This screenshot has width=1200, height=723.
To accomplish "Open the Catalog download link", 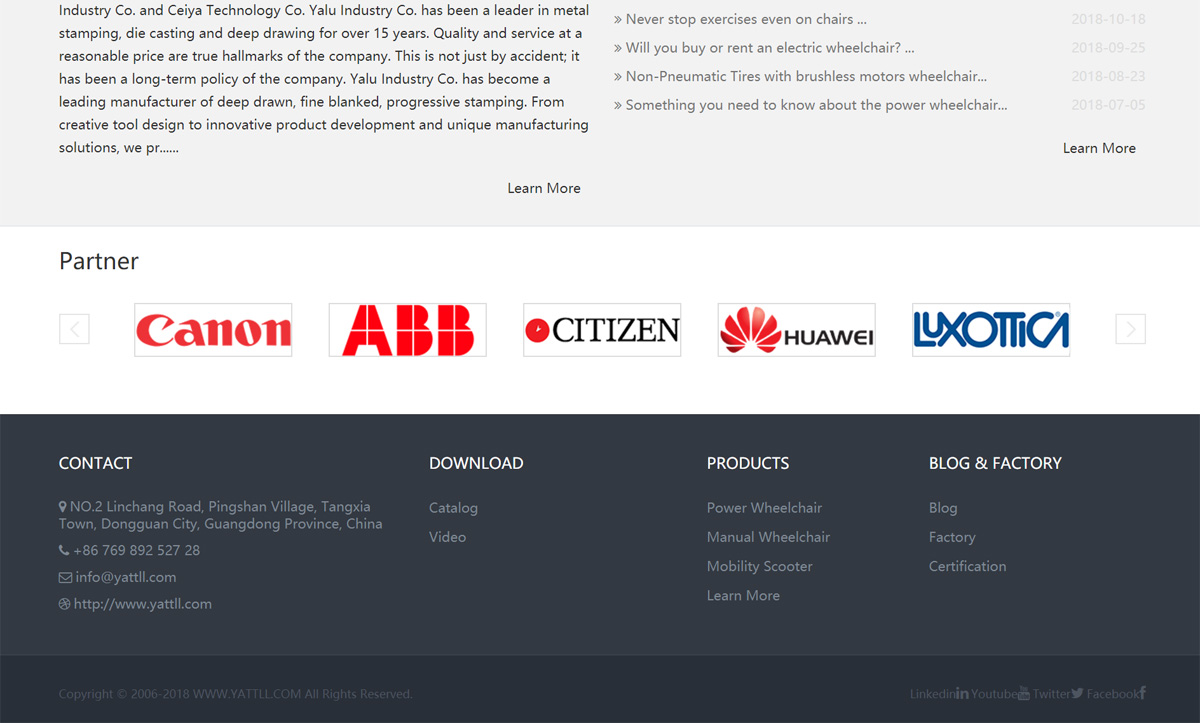I will (453, 508).
